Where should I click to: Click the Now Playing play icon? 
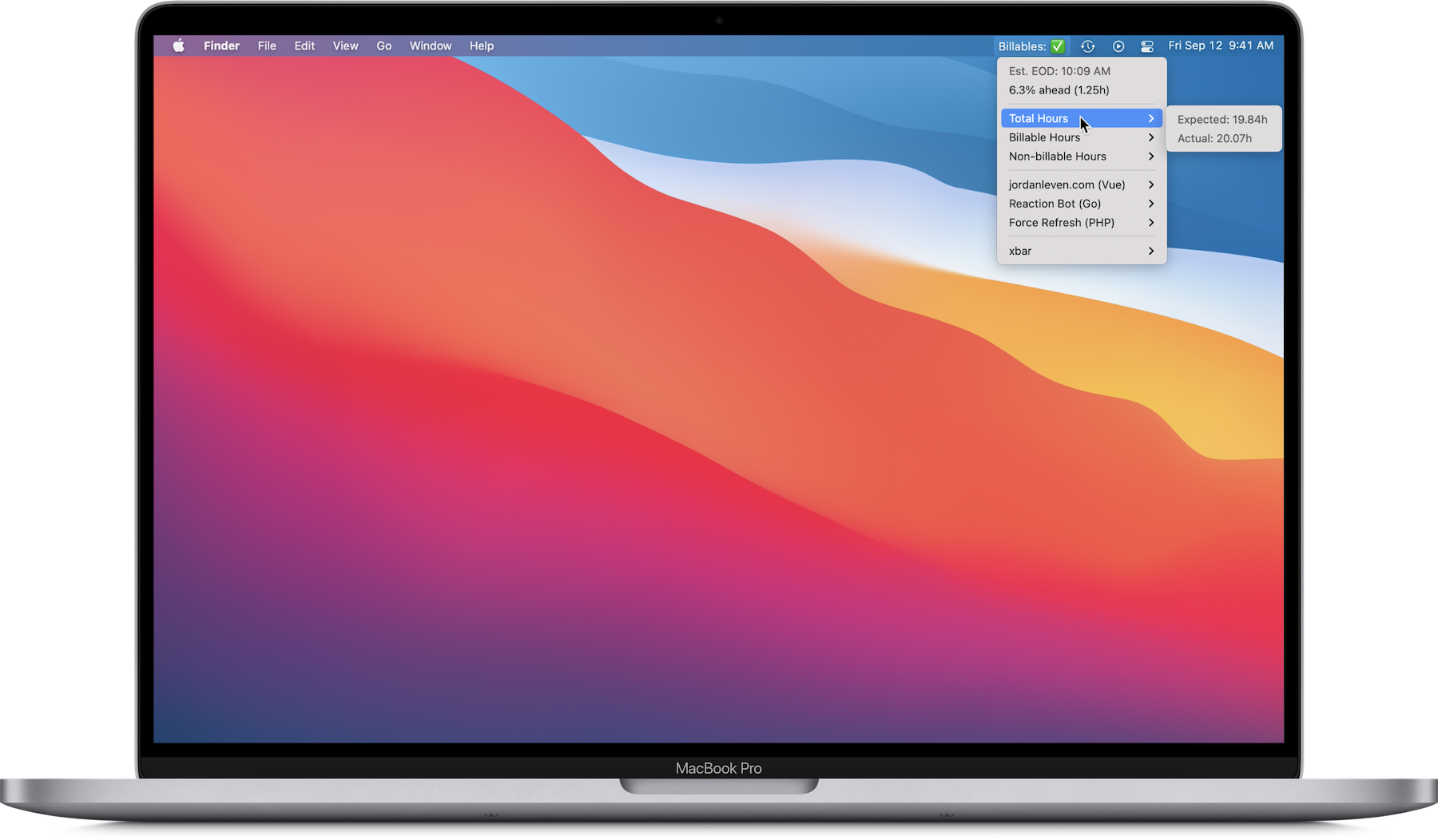point(1118,46)
